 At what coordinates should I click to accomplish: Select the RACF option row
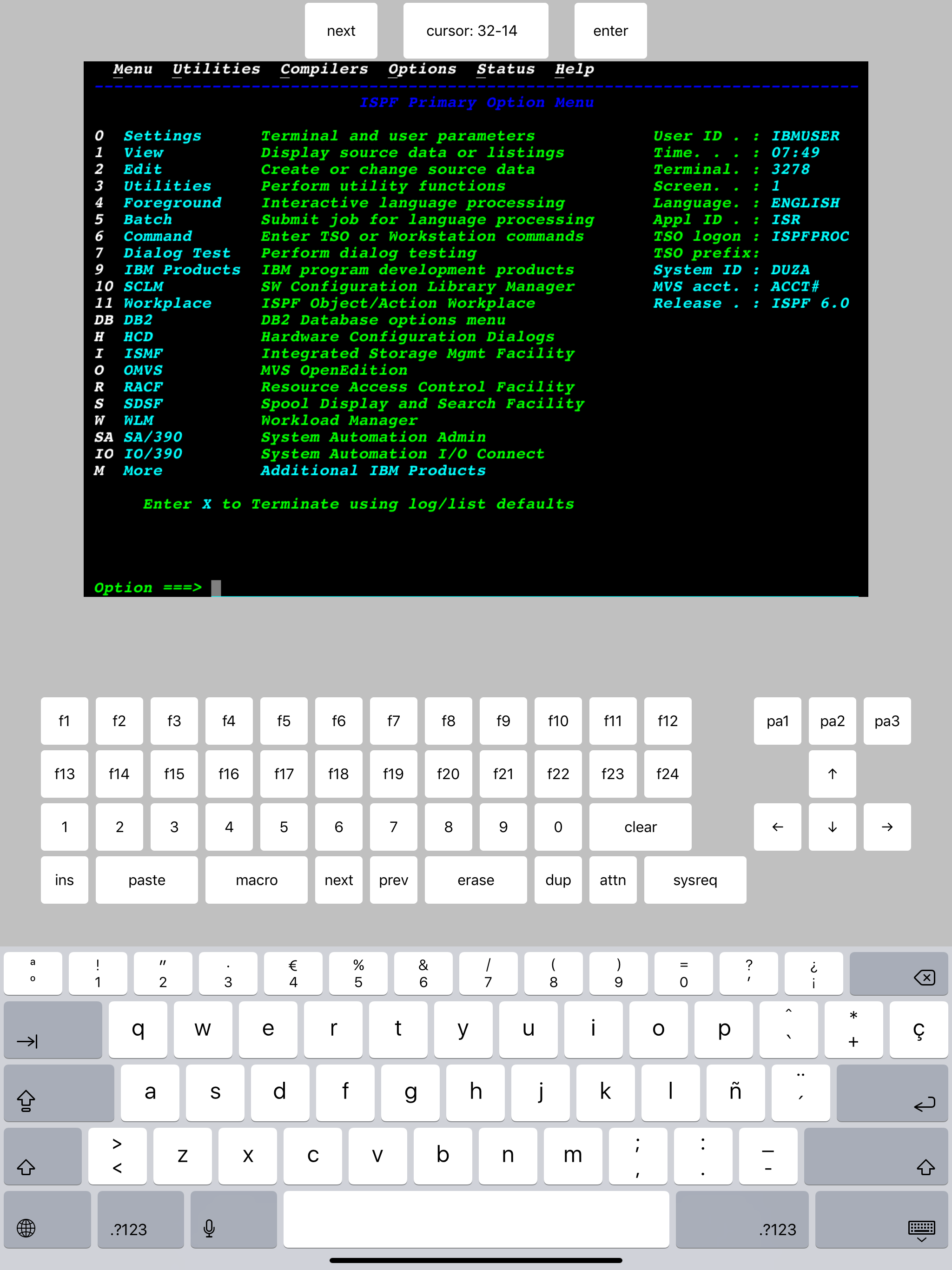(334, 387)
